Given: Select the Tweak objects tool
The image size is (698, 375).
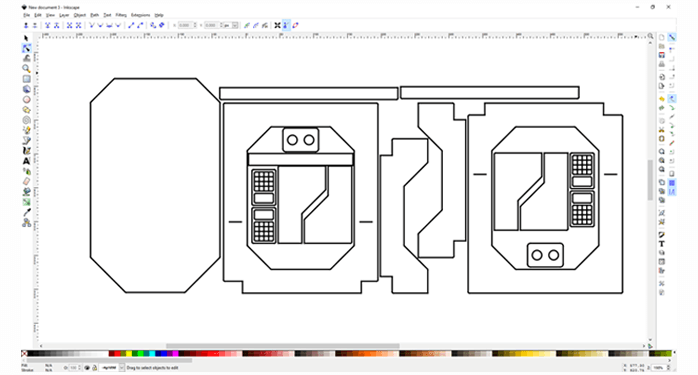Looking at the screenshot, I should (x=26, y=58).
